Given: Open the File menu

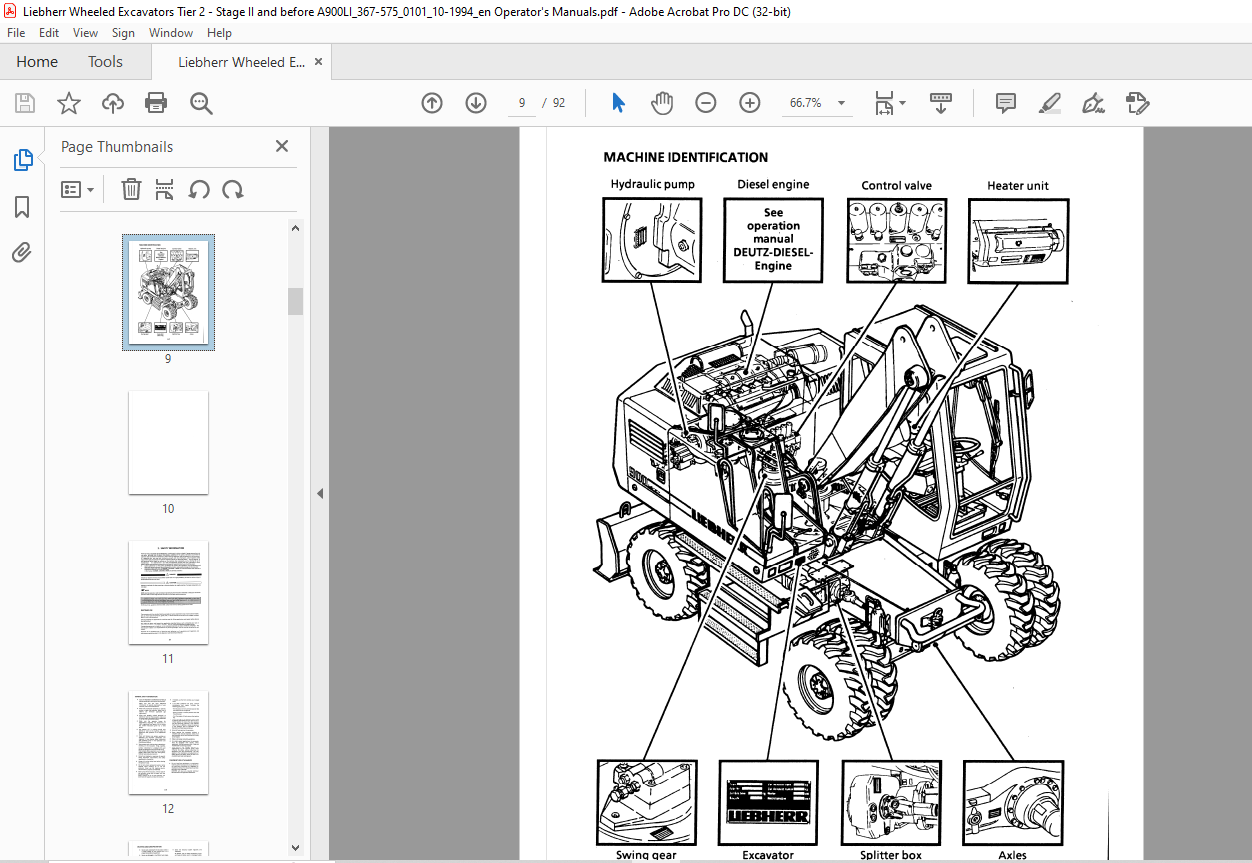Looking at the screenshot, I should click(x=16, y=33).
